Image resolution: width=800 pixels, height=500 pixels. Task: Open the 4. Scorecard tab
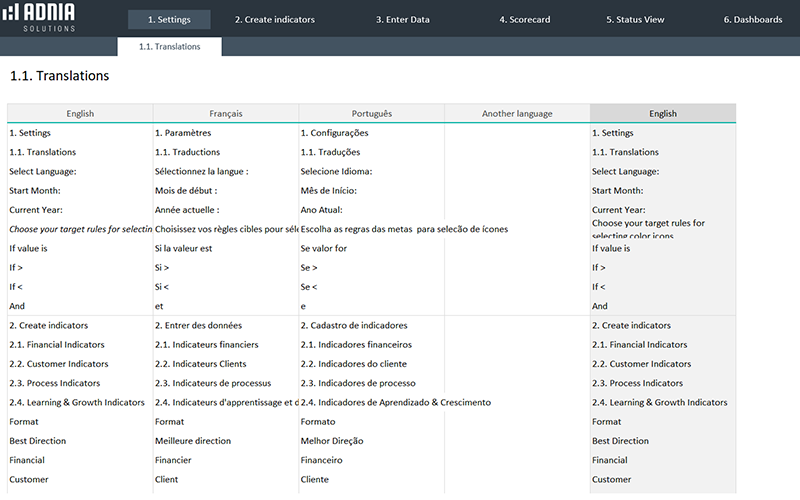click(x=525, y=19)
